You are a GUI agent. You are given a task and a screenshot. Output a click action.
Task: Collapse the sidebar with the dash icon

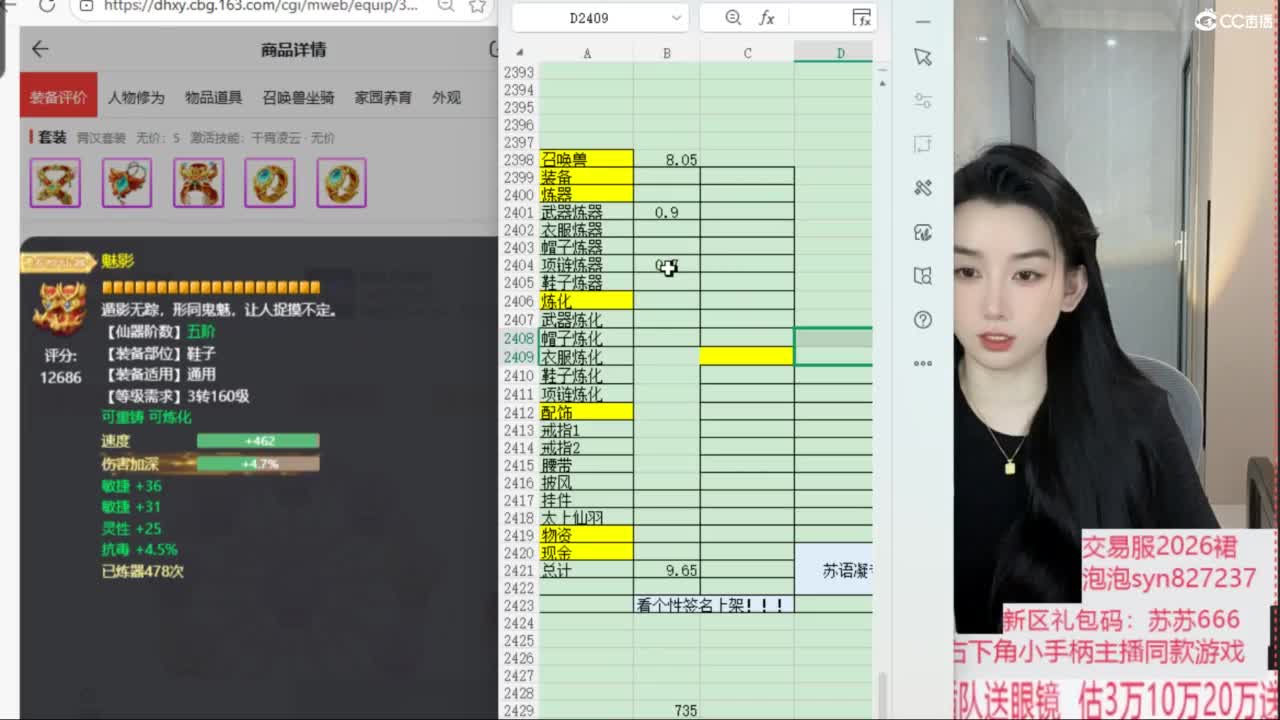pos(923,22)
